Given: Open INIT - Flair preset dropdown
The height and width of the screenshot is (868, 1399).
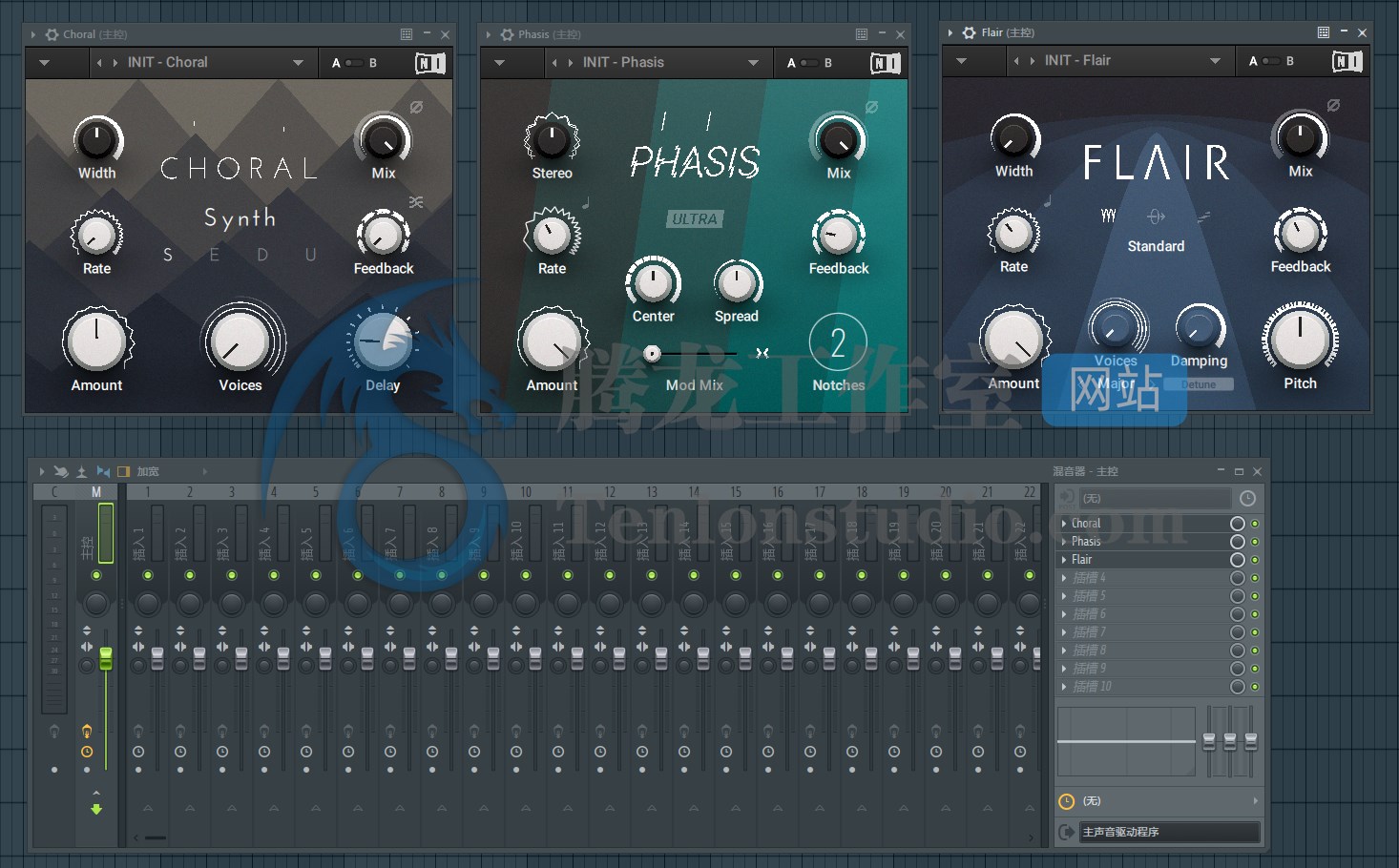Looking at the screenshot, I should pos(1215,61).
